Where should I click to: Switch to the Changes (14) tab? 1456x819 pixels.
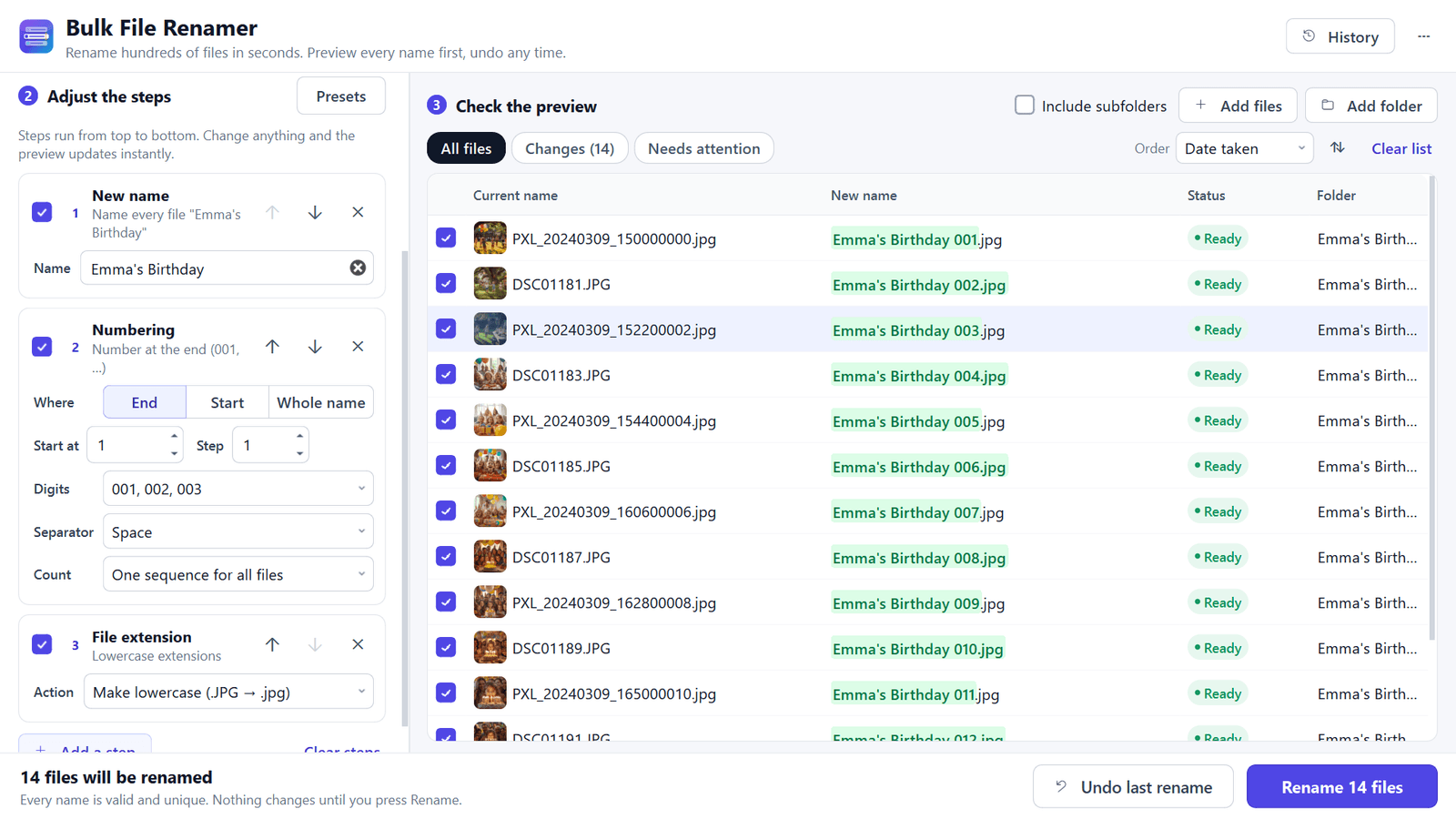click(x=570, y=148)
